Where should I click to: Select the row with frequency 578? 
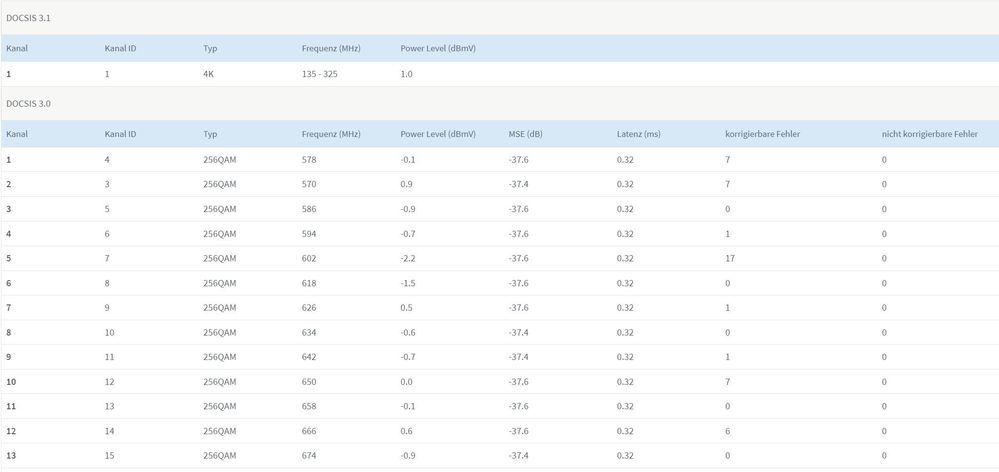(x=500, y=159)
